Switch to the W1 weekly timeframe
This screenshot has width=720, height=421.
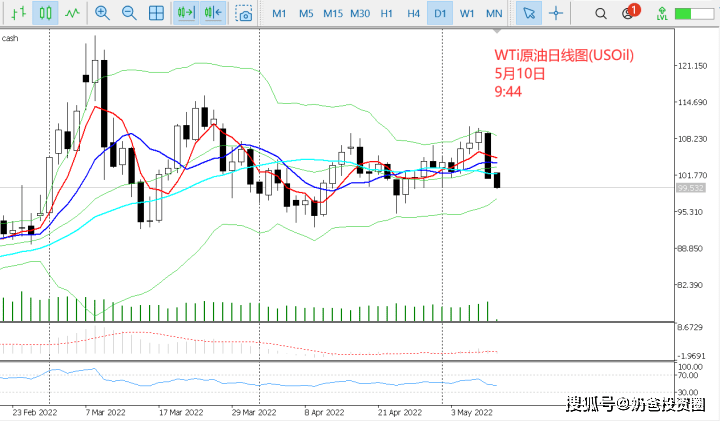pyautogui.click(x=467, y=13)
